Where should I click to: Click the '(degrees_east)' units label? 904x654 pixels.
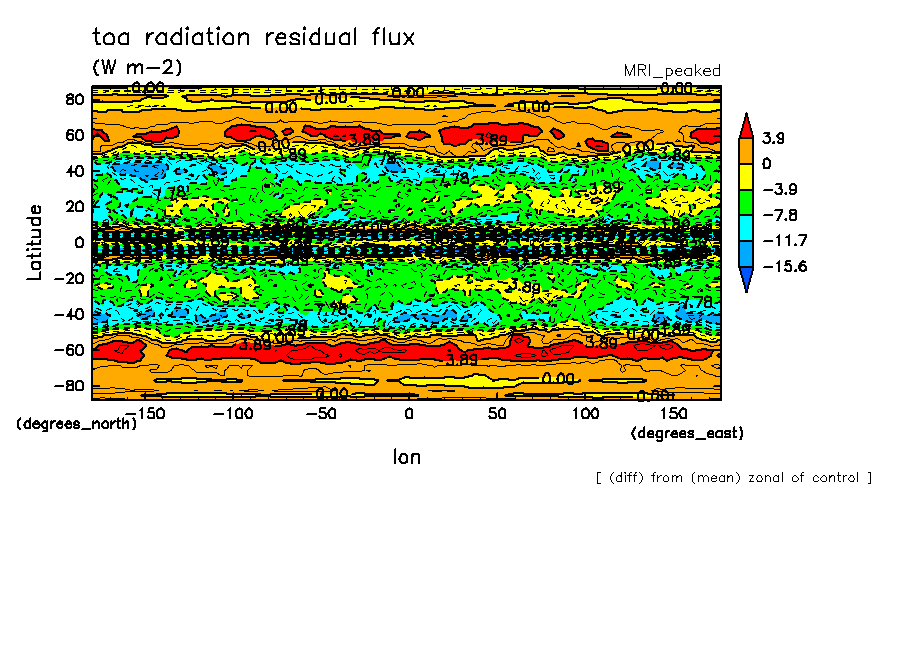coord(687,433)
